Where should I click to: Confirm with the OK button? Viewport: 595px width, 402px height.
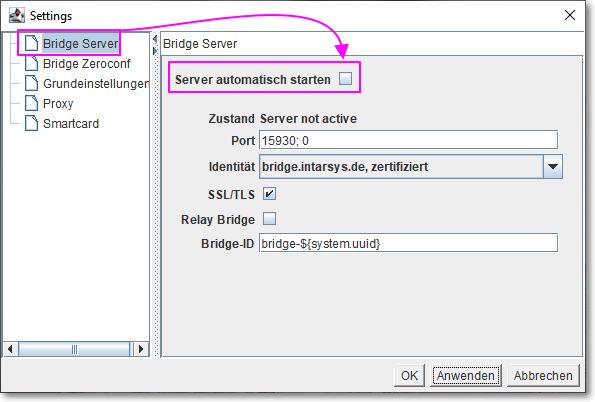tap(409, 375)
